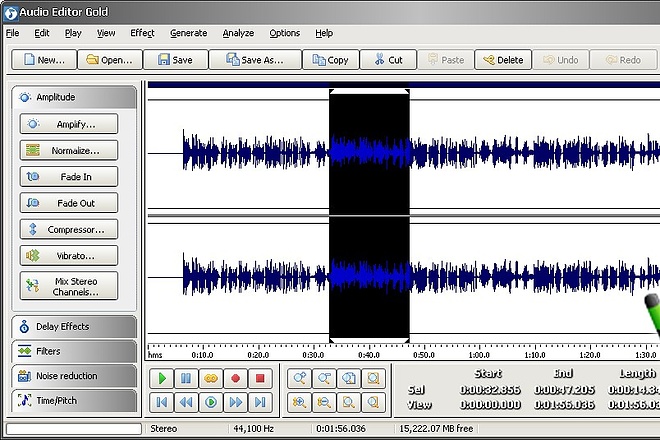Image resolution: width=660 pixels, height=440 pixels.
Task: Open the Generate menu
Action: click(x=189, y=33)
